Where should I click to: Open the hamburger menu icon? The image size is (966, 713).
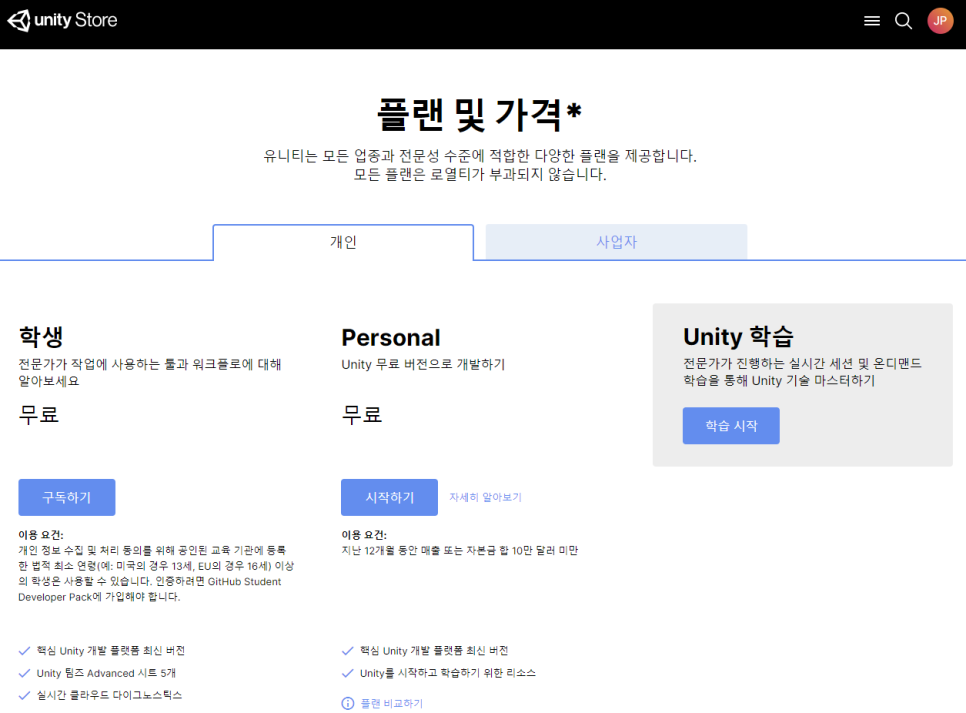pyautogui.click(x=872, y=21)
